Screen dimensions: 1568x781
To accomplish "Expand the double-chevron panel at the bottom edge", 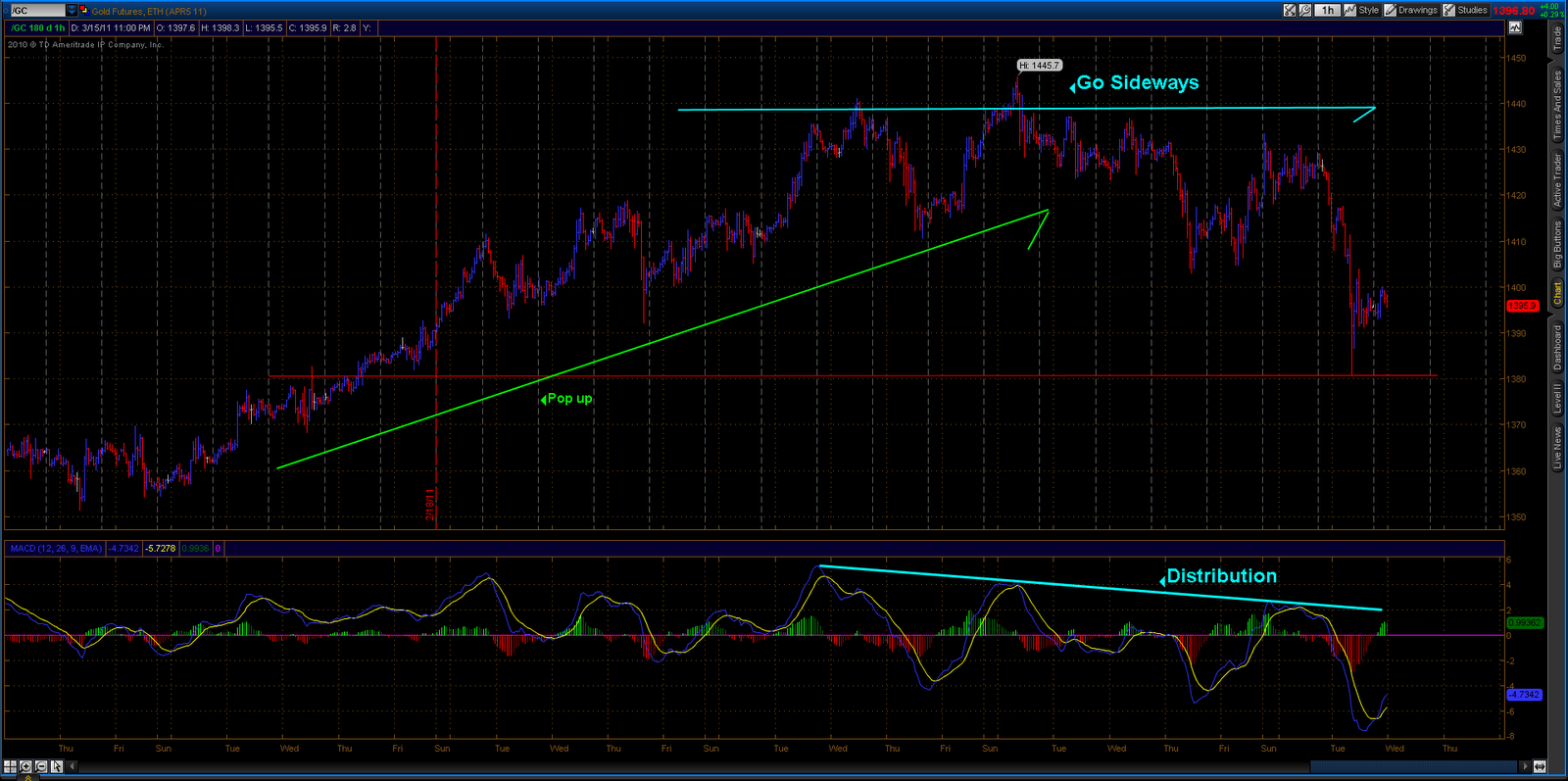I will (27, 778).
